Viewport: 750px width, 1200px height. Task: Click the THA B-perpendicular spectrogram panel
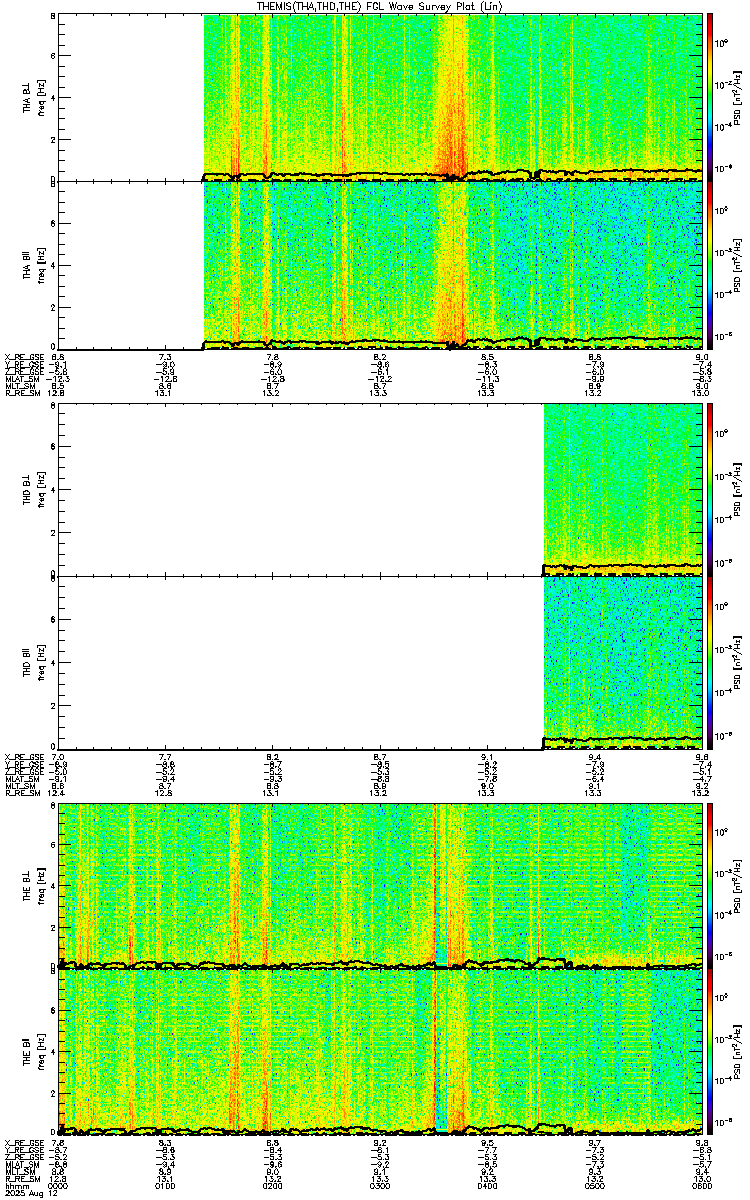380,96
